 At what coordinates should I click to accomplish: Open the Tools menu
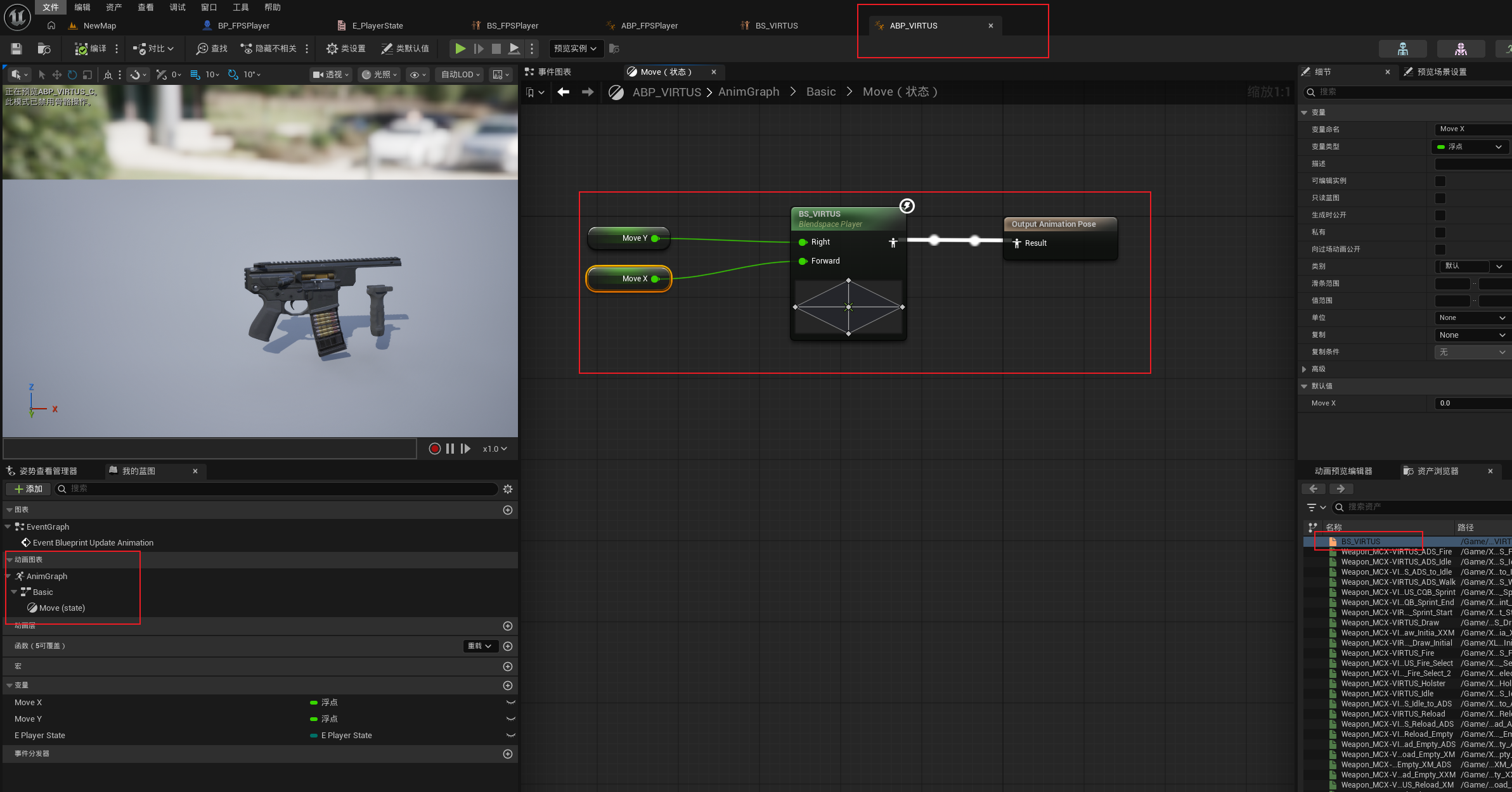click(241, 8)
